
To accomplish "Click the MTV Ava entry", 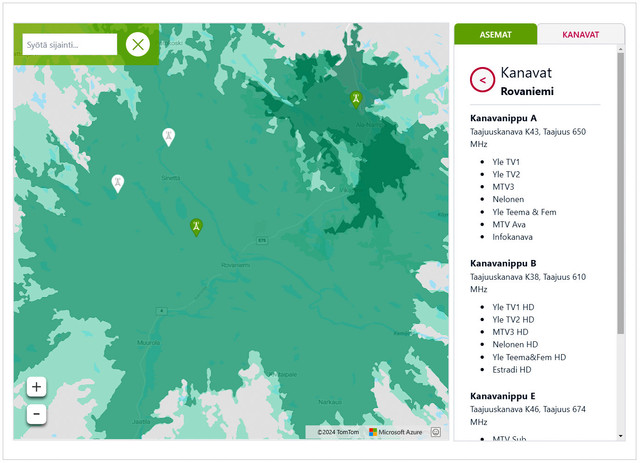I will pyautogui.click(x=509, y=224).
